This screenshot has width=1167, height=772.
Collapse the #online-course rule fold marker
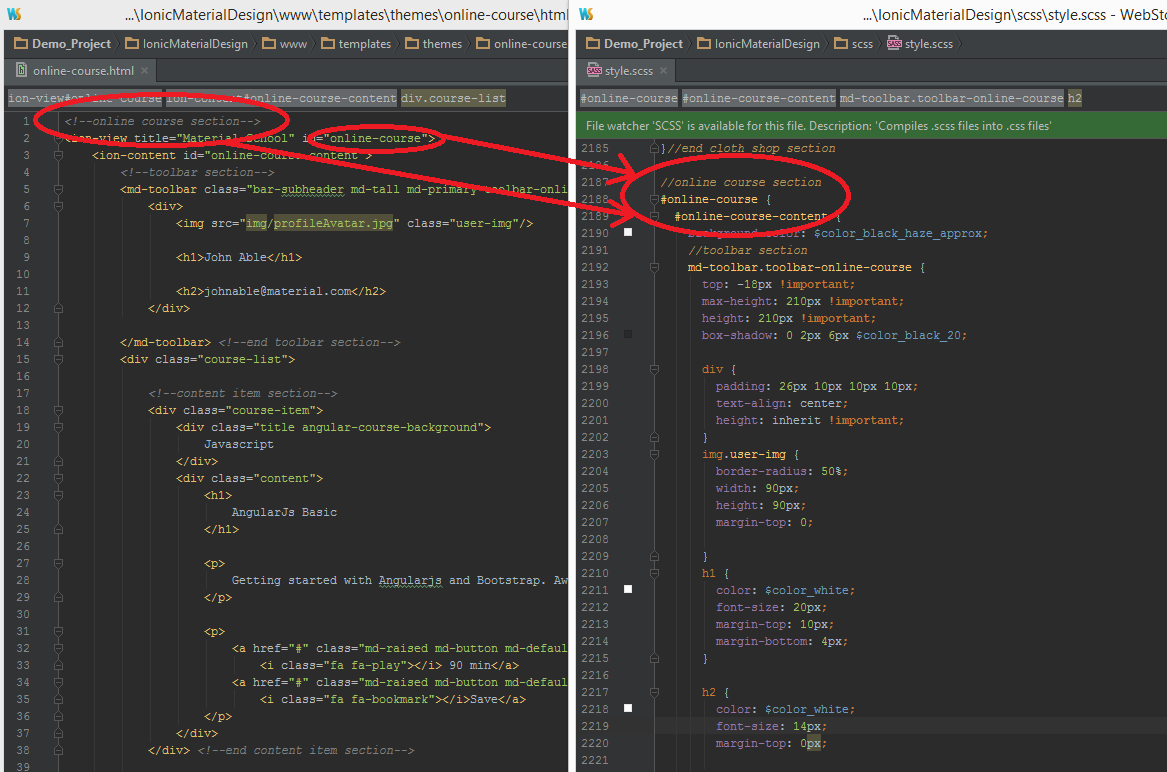pos(654,200)
